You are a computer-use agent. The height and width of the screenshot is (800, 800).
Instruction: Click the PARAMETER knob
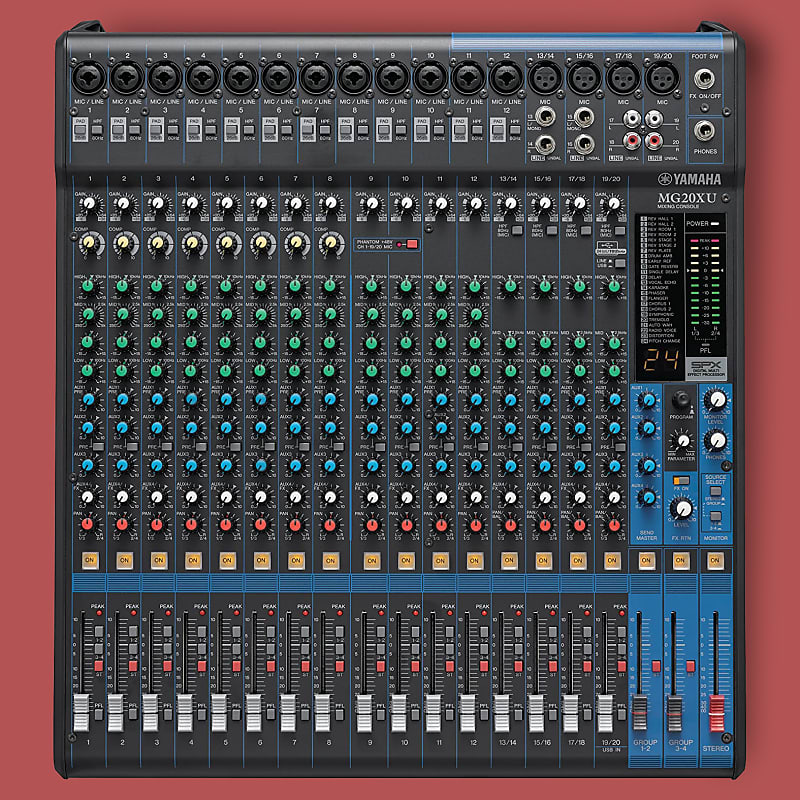683,441
